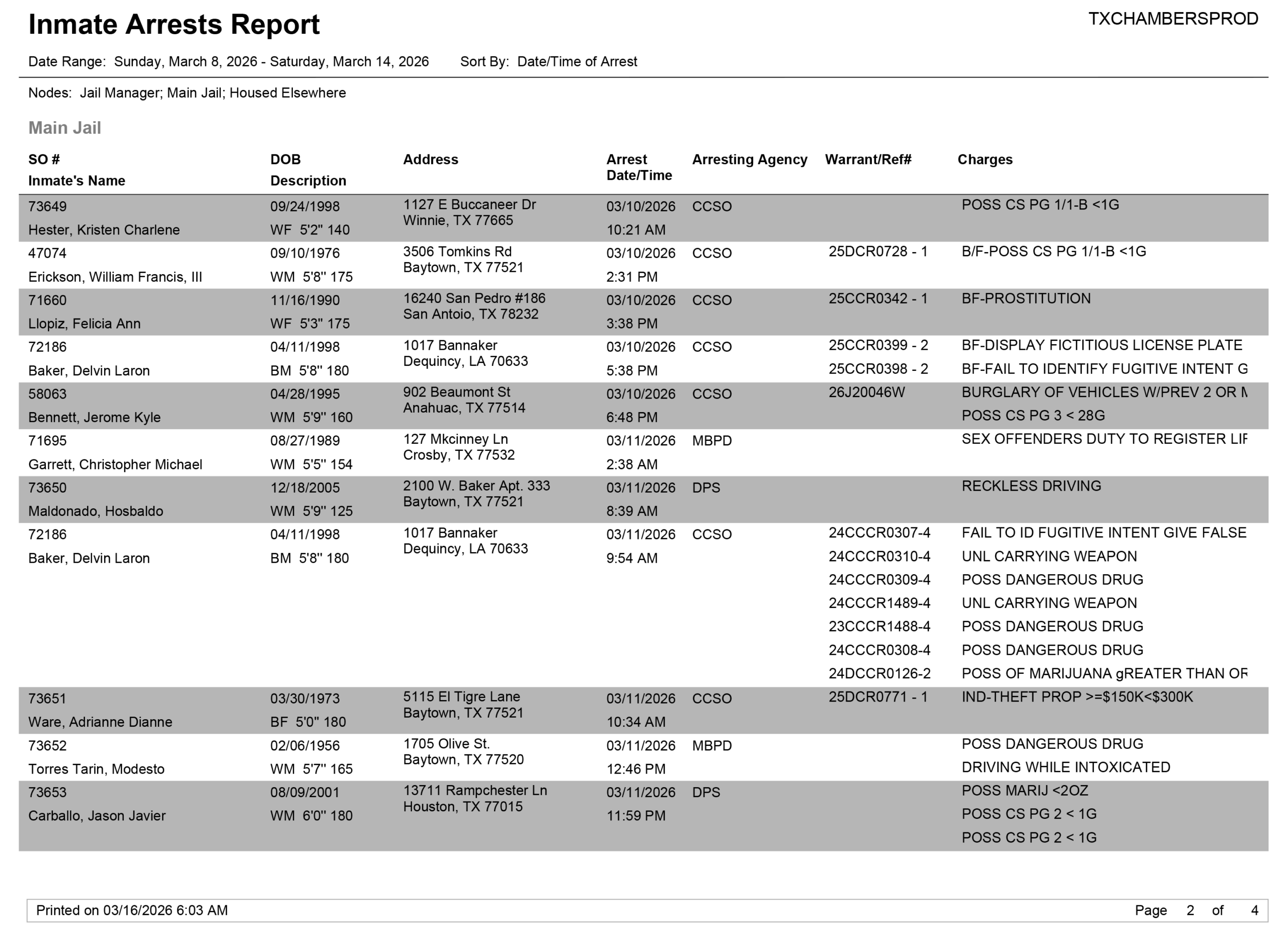The width and height of the screenshot is (1288, 928).
Task: Click inmate name Garrett, Christopher Michael
Action: [x=115, y=465]
